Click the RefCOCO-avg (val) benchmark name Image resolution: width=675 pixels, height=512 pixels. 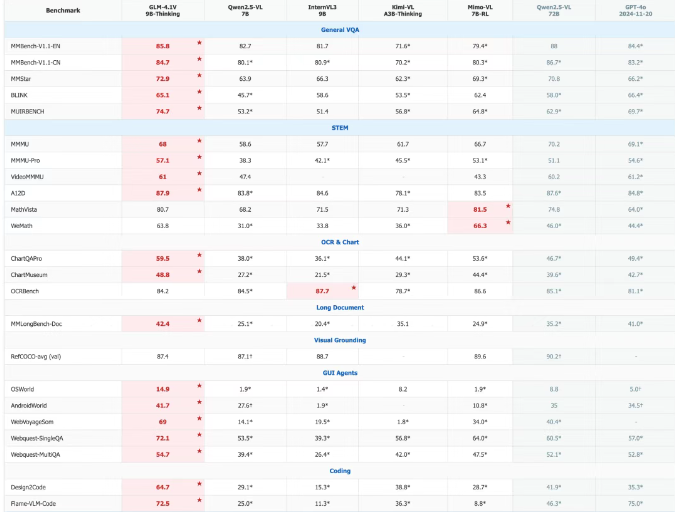point(36,357)
